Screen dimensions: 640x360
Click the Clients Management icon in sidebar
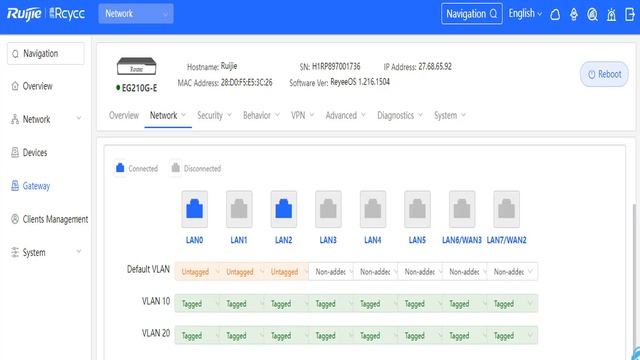click(15, 219)
